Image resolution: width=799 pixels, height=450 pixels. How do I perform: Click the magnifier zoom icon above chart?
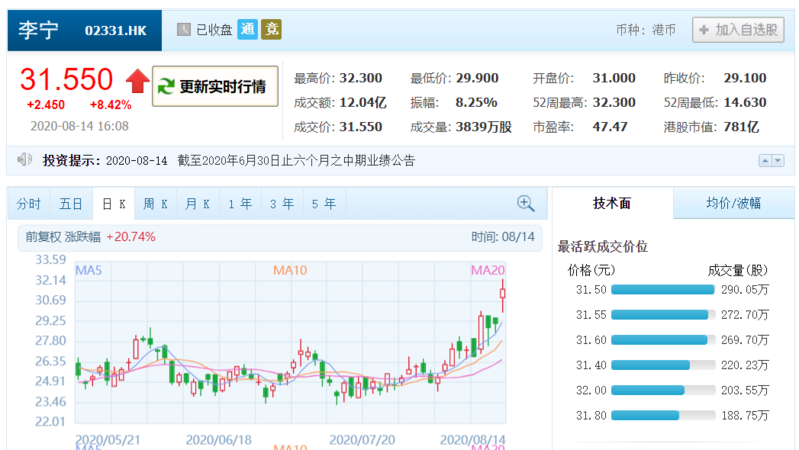(525, 204)
